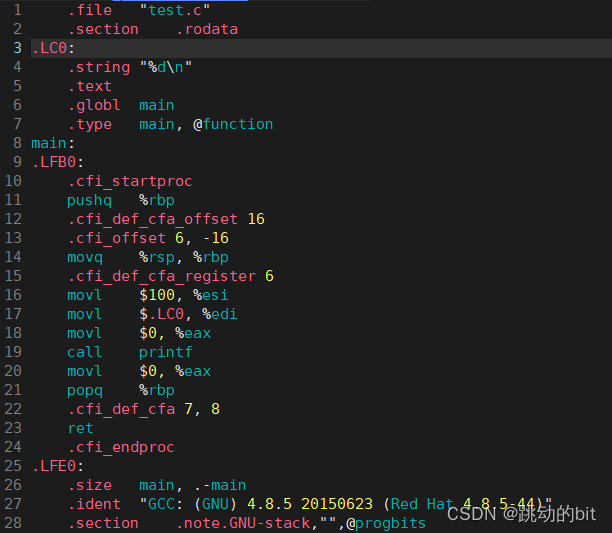
Task: Click the $100 immediate value
Action: tap(157, 295)
